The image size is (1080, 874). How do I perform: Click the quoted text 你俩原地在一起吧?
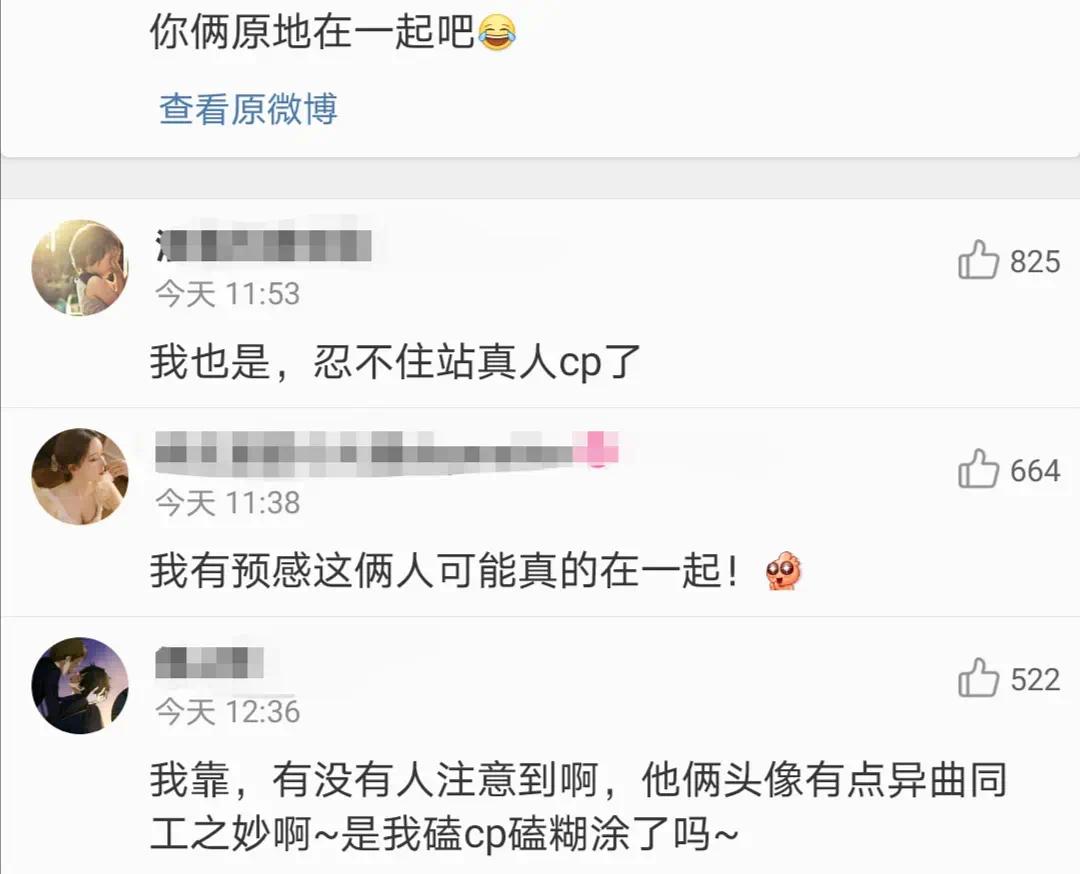coord(313,32)
